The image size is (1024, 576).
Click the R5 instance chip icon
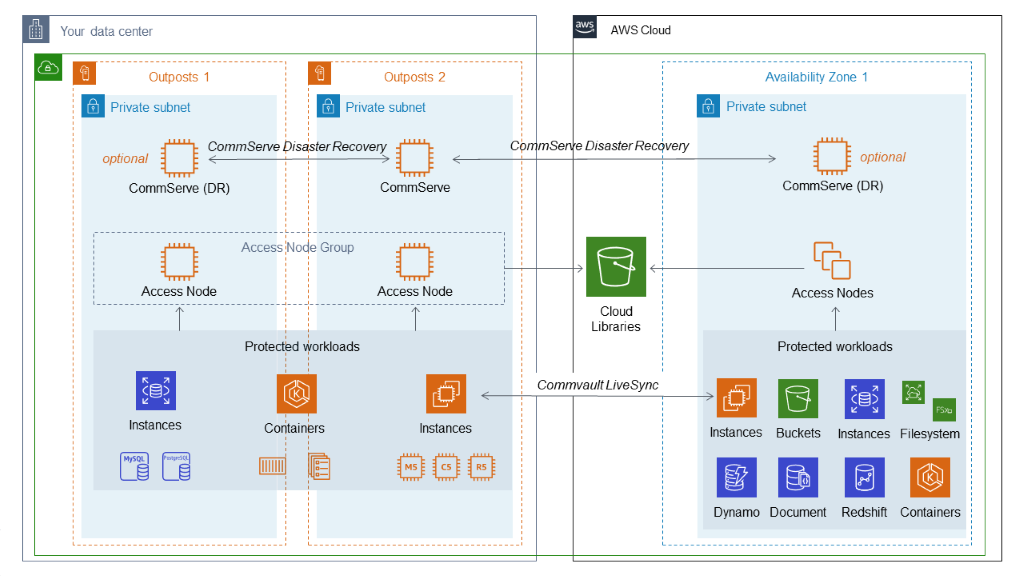pyautogui.click(x=481, y=466)
